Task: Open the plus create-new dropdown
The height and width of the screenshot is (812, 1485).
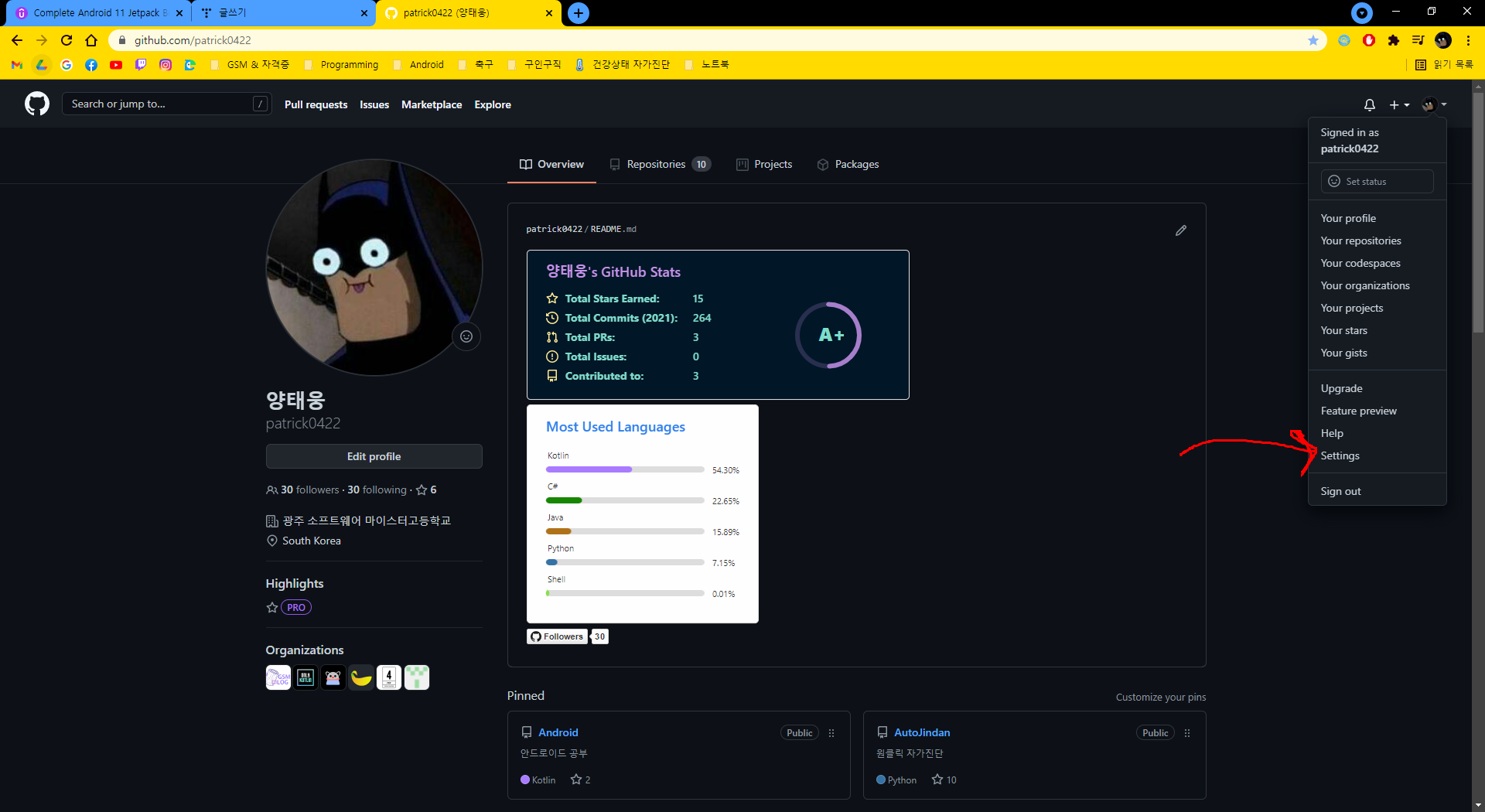Action: [1398, 104]
